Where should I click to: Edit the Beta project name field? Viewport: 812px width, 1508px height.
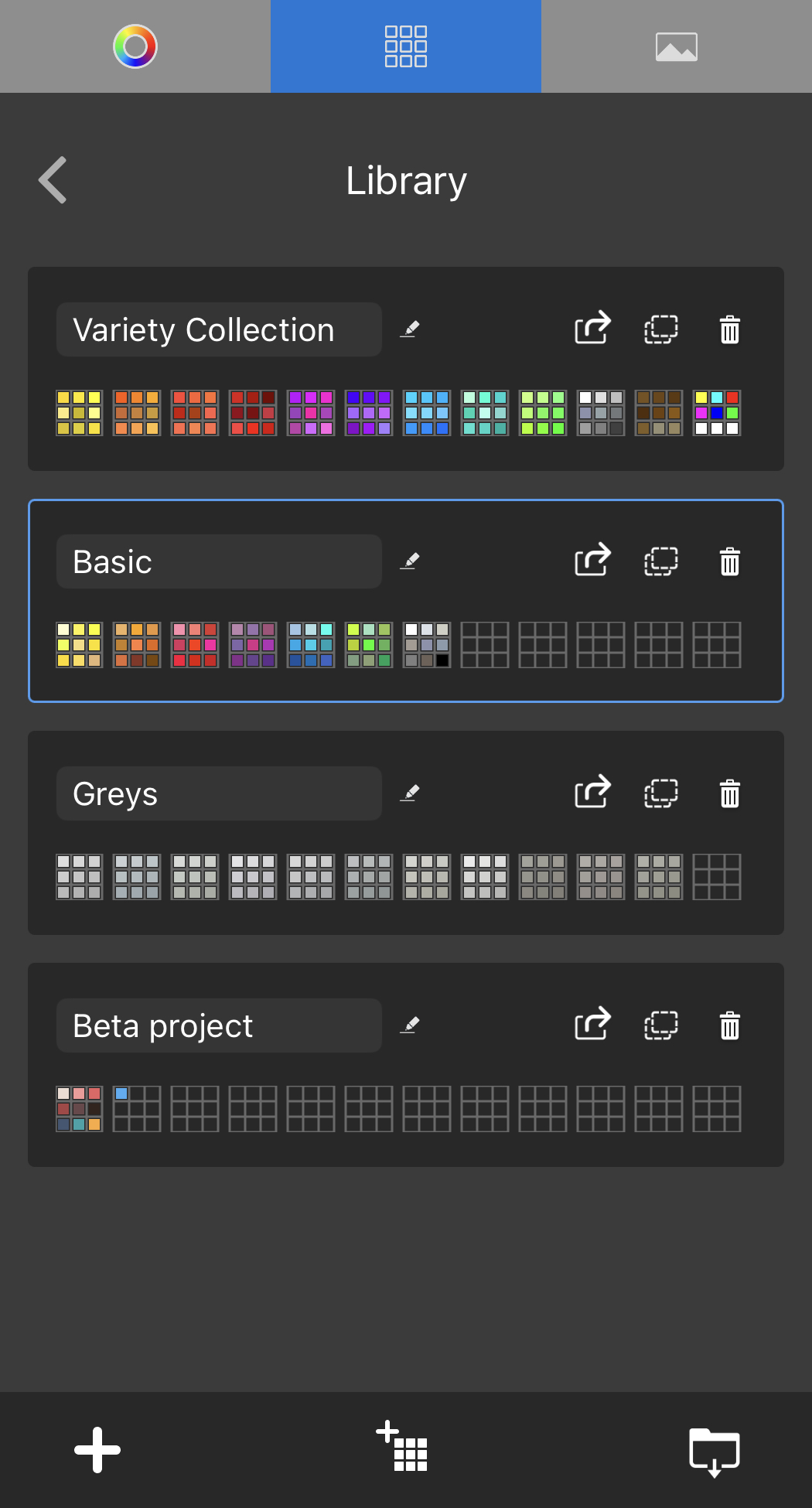(x=219, y=1025)
